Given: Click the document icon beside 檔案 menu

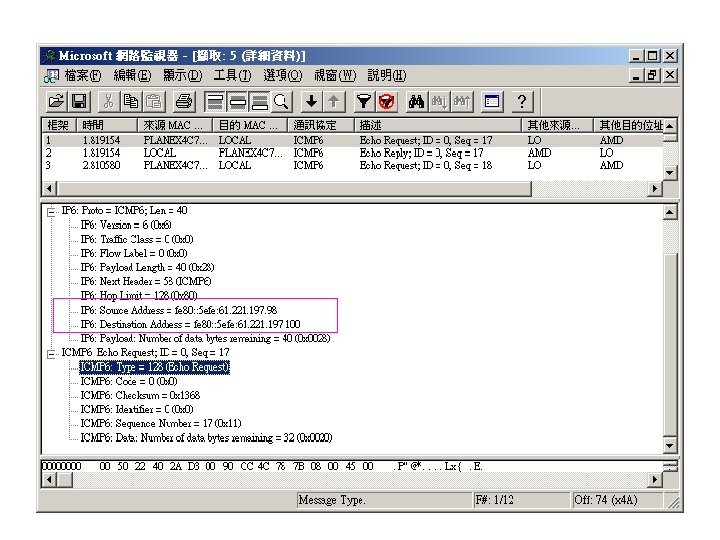Looking at the screenshot, I should (x=51, y=76).
